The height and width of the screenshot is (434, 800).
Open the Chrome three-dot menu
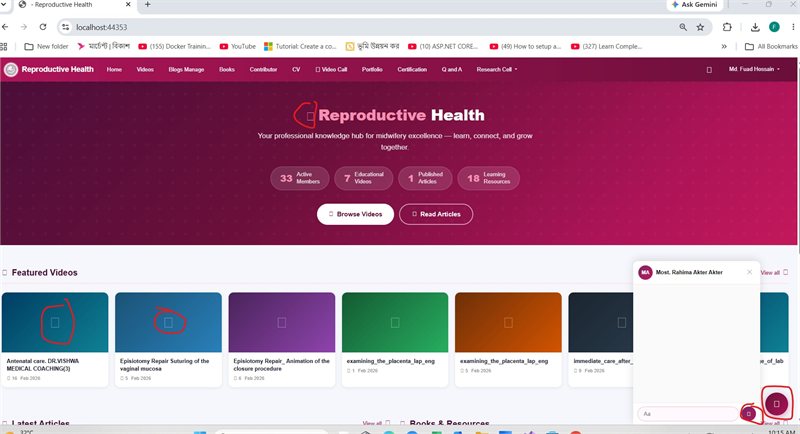793,27
